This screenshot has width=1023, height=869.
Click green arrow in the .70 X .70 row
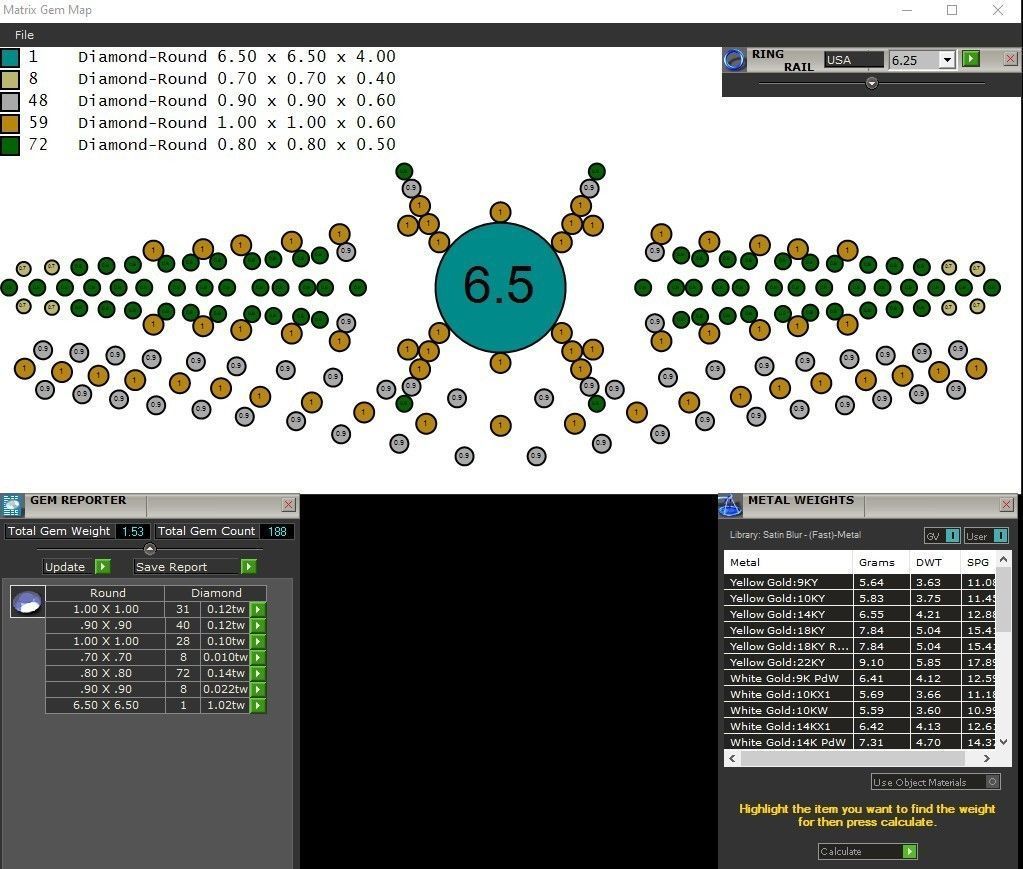click(x=258, y=657)
